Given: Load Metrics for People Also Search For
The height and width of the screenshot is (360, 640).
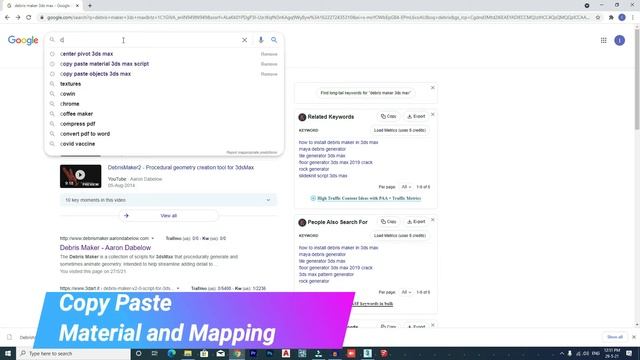Looking at the screenshot, I should (x=400, y=236).
